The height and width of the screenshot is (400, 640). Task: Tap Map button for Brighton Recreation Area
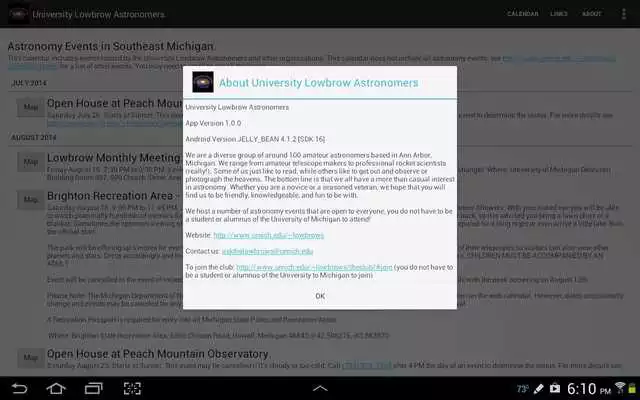click(31, 200)
